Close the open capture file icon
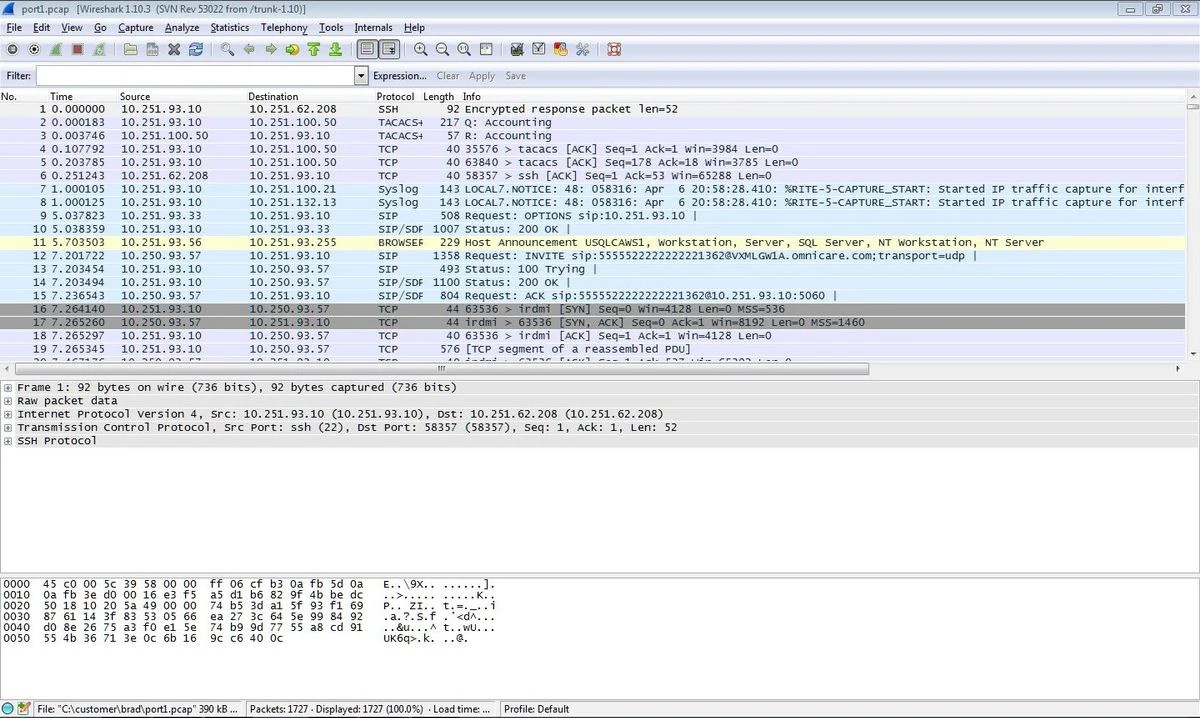Viewport: 1200px width, 718px height. pyautogui.click(x=172, y=49)
